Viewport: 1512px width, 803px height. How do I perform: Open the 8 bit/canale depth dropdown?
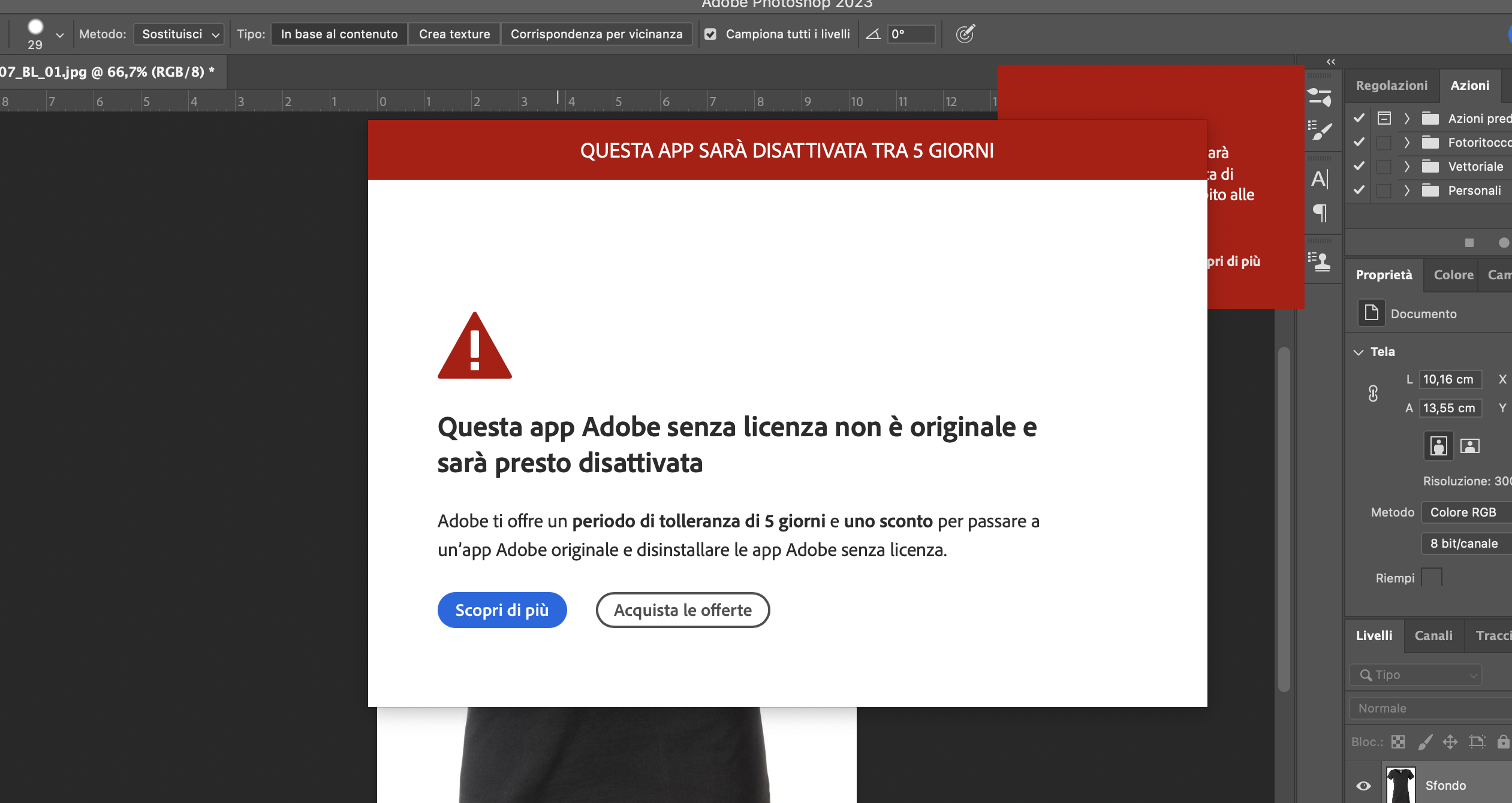(x=1467, y=544)
